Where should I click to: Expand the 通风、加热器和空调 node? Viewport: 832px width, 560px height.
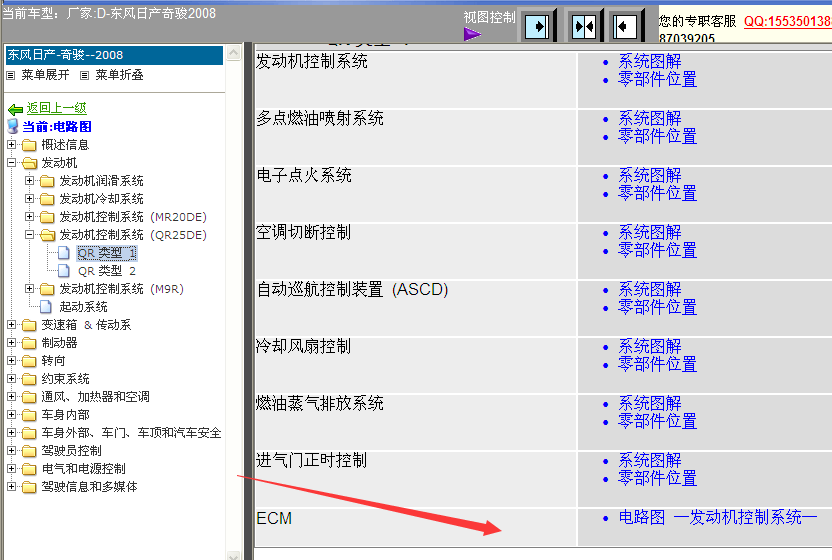tap(11, 397)
